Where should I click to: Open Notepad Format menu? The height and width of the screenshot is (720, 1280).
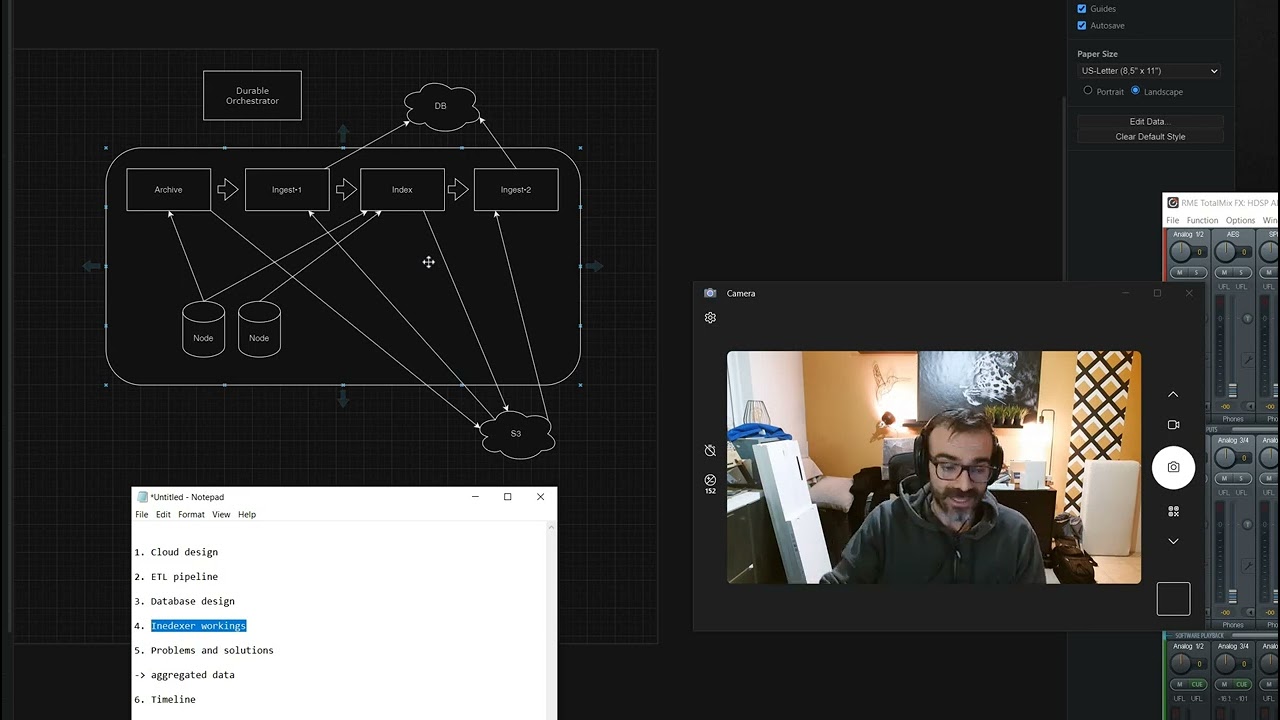tap(191, 515)
